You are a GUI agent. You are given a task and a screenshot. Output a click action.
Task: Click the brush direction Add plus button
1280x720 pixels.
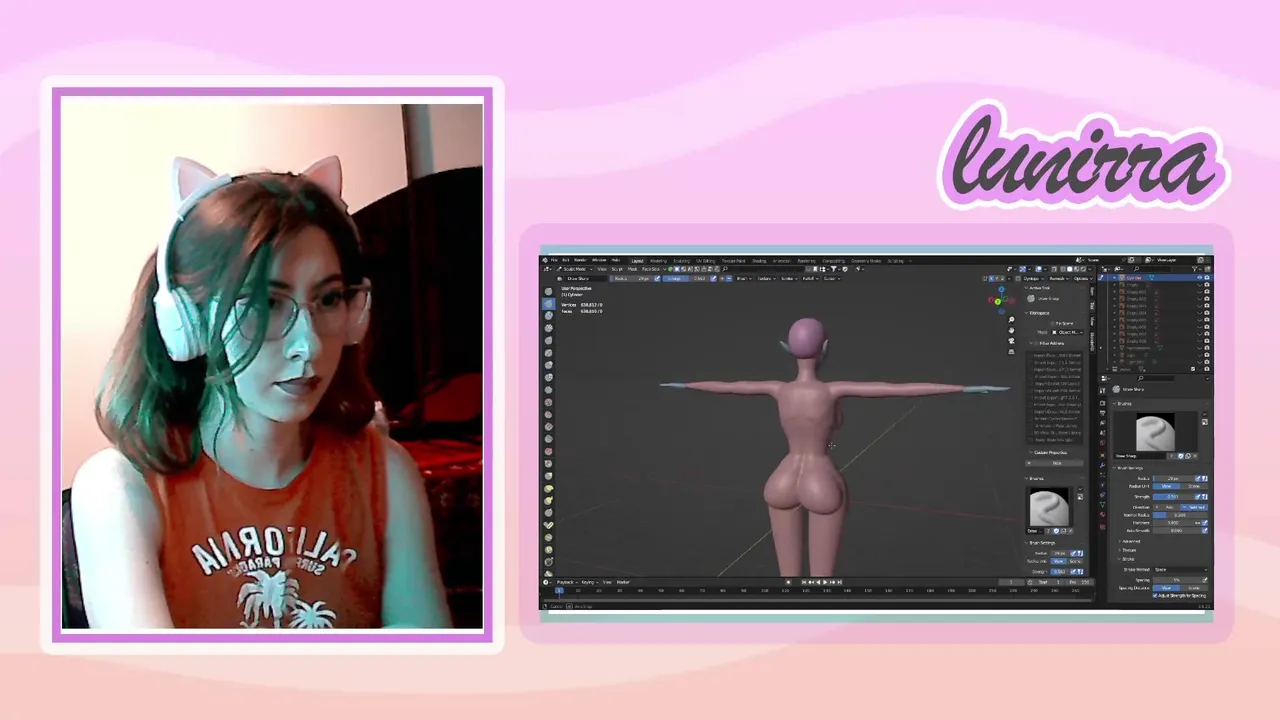[x=722, y=278]
